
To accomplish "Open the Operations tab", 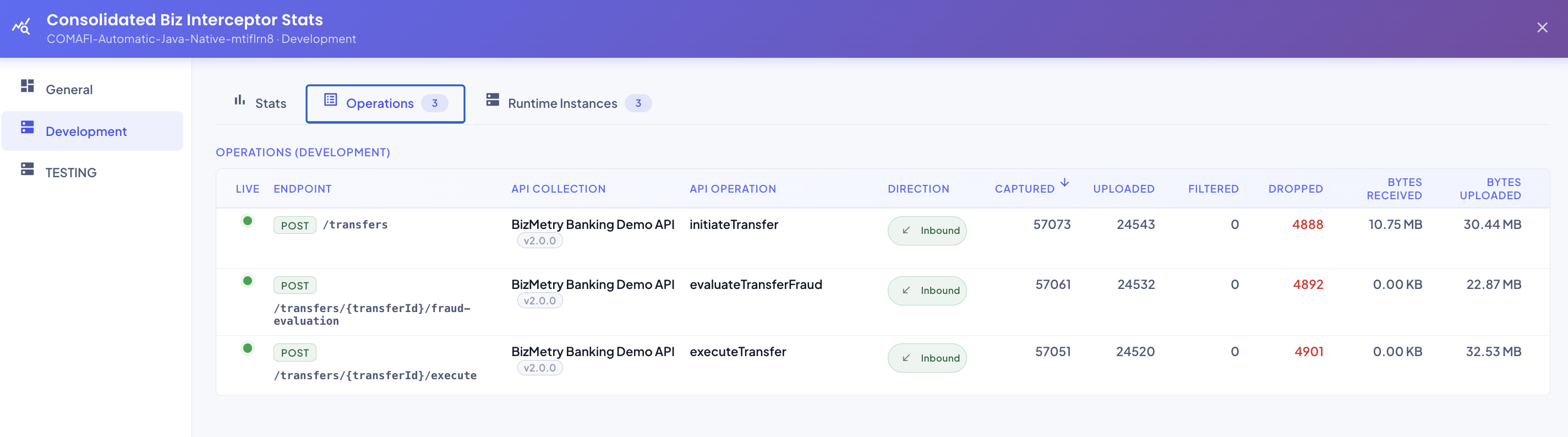I will pos(385,103).
